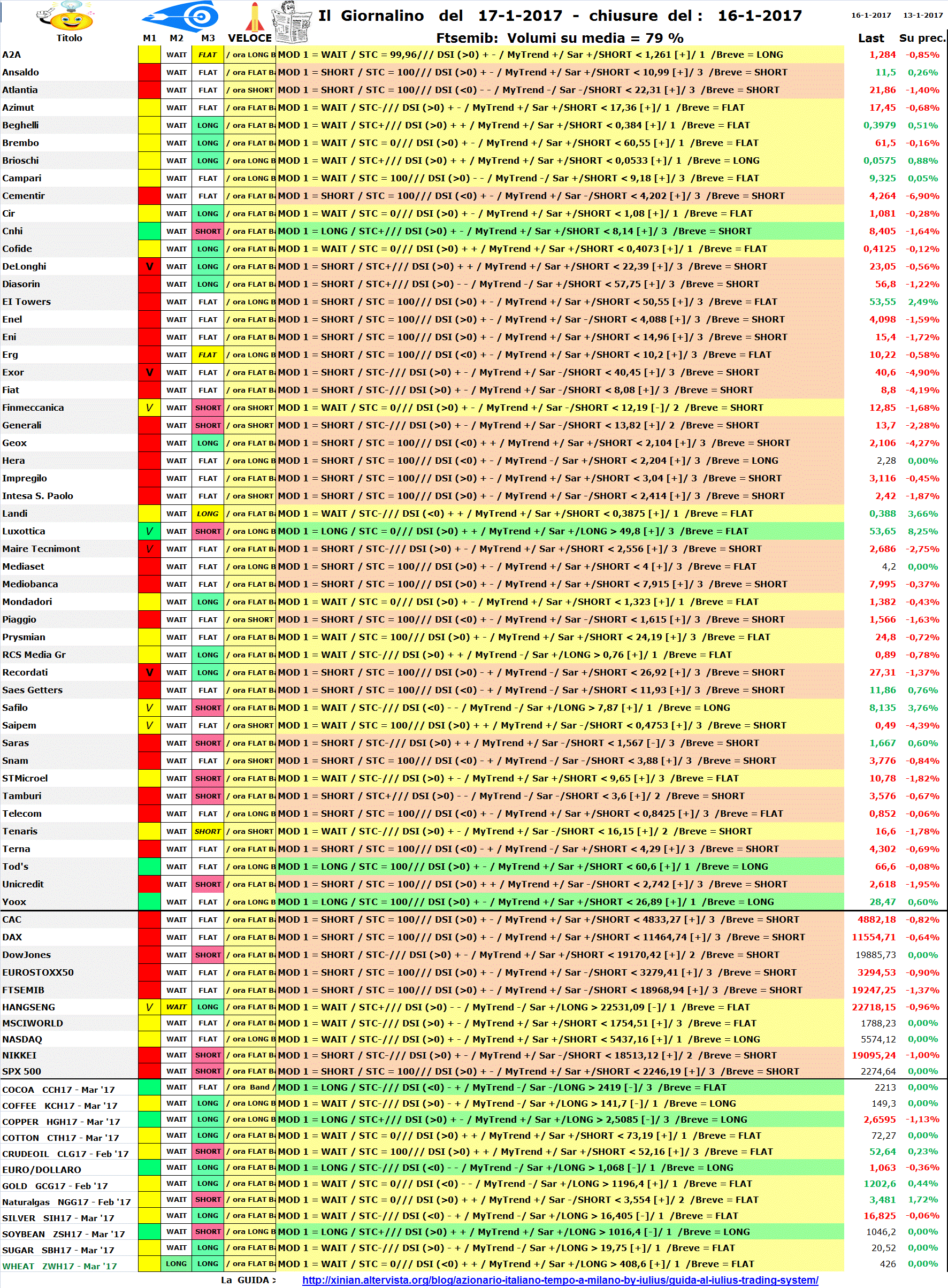Click the green LONG M2 cell for WHEAT
This screenshot has height=1288, width=948.
click(176, 1263)
